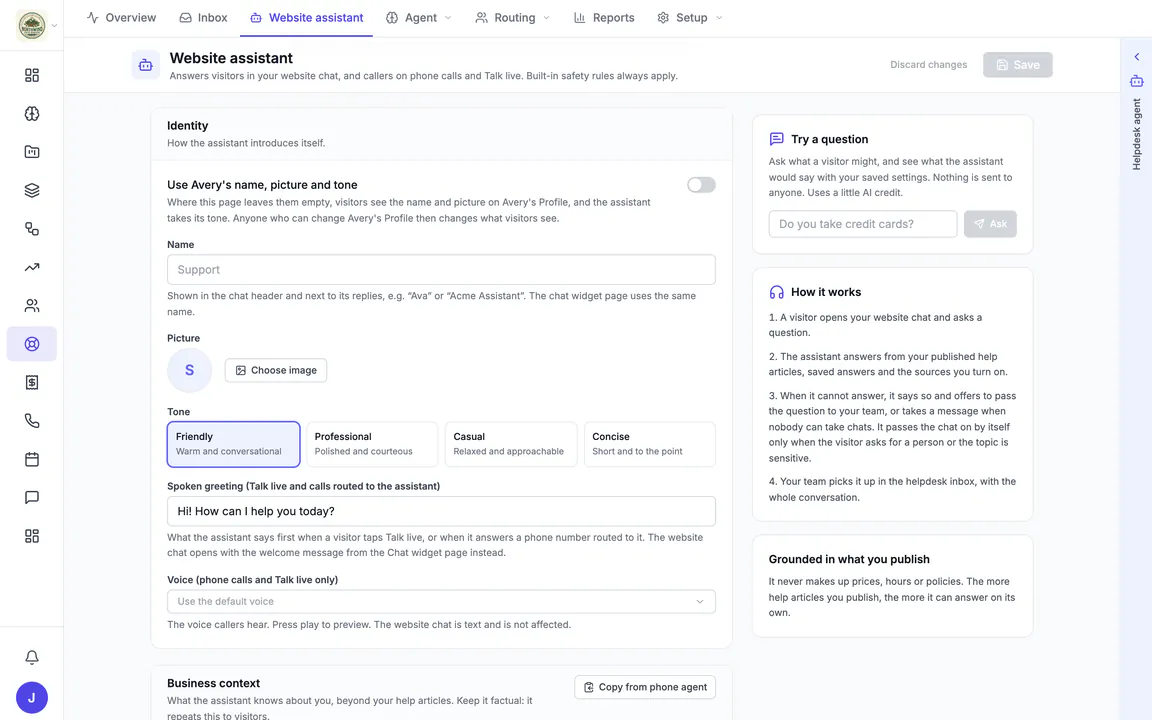Switch to the Inbox tab
This screenshot has width=1152, height=720.
coord(204,18)
